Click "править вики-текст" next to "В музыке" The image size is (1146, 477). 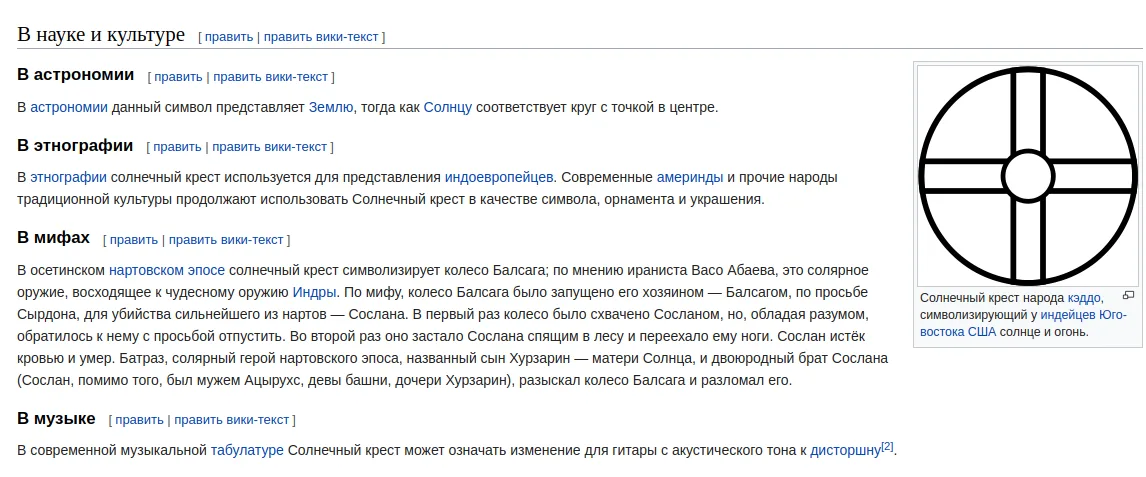[x=232, y=420]
